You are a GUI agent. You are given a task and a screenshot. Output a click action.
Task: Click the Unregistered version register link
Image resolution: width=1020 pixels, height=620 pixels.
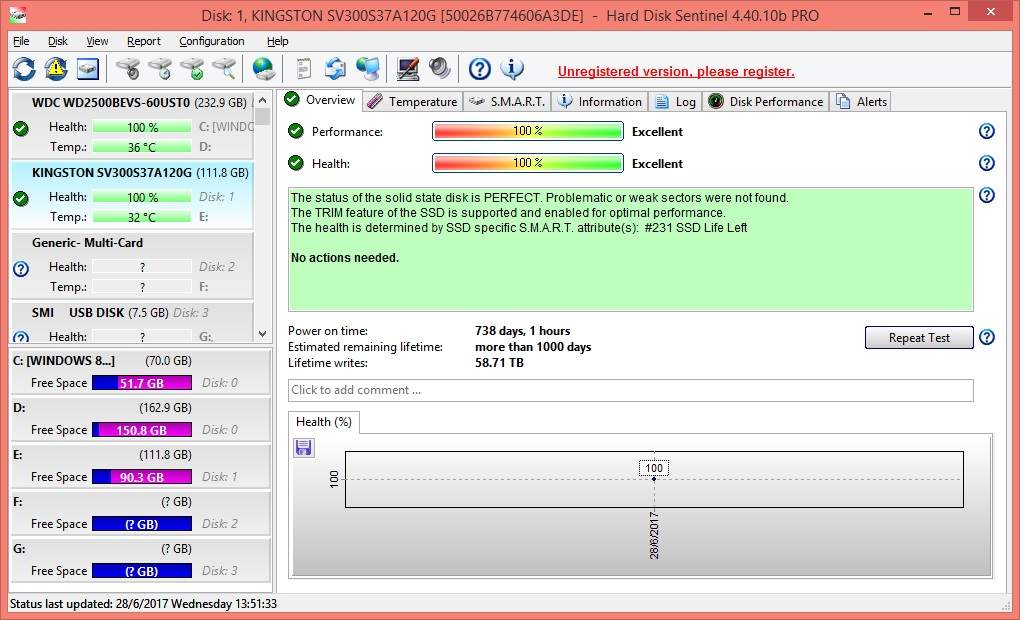[x=676, y=71]
